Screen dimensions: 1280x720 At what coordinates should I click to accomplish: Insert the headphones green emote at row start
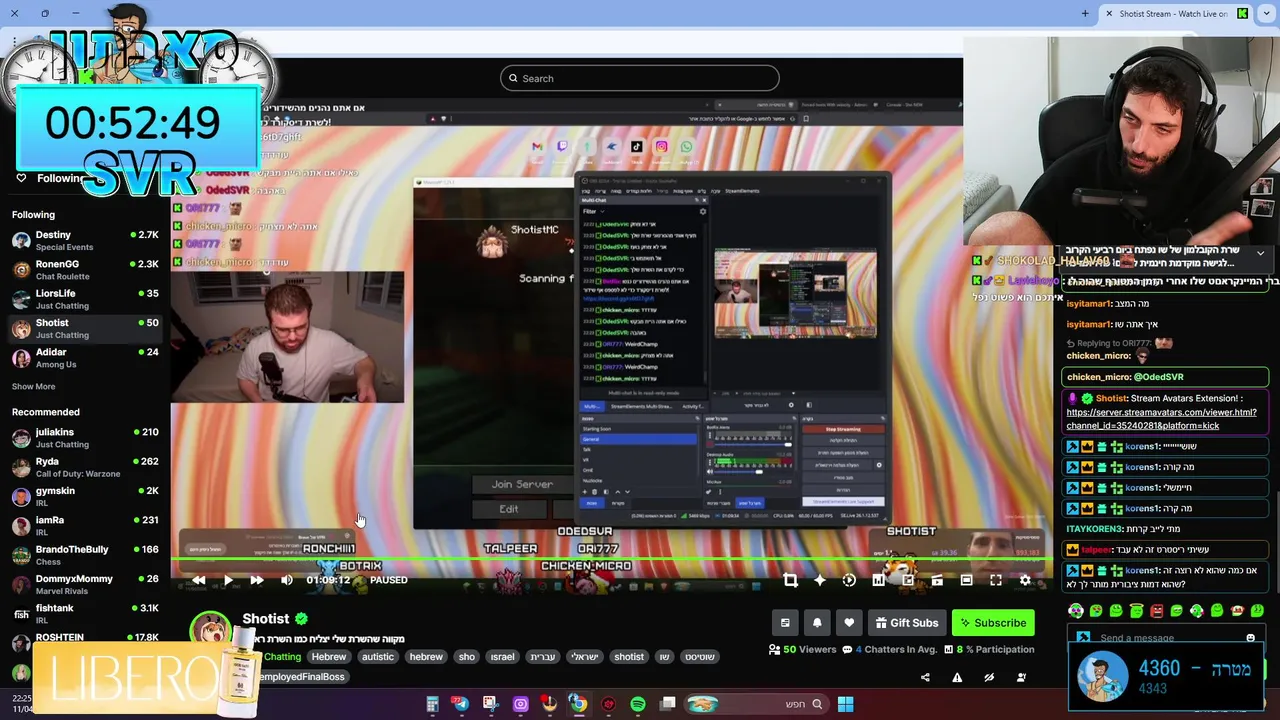1076,611
